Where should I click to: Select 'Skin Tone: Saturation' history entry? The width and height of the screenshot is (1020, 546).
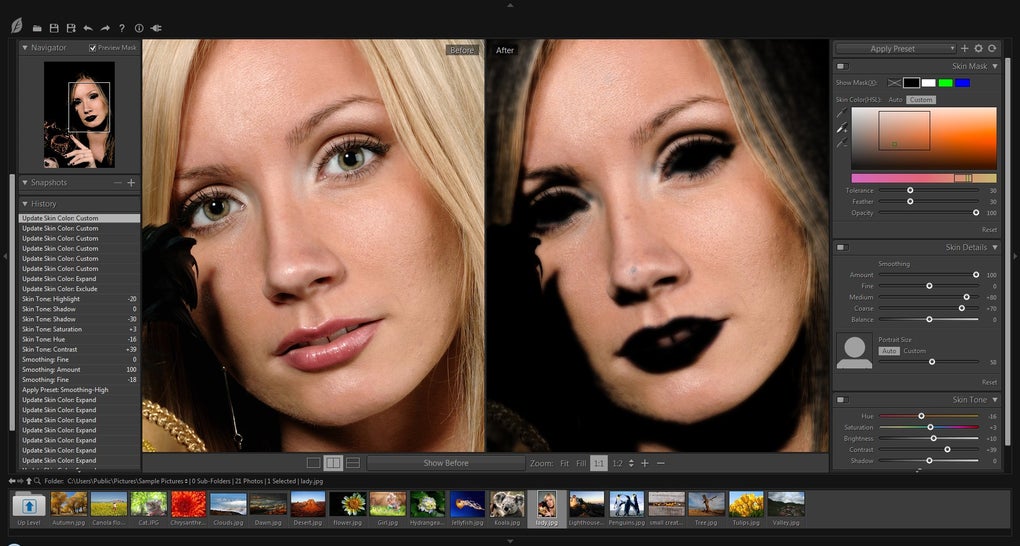pos(79,329)
